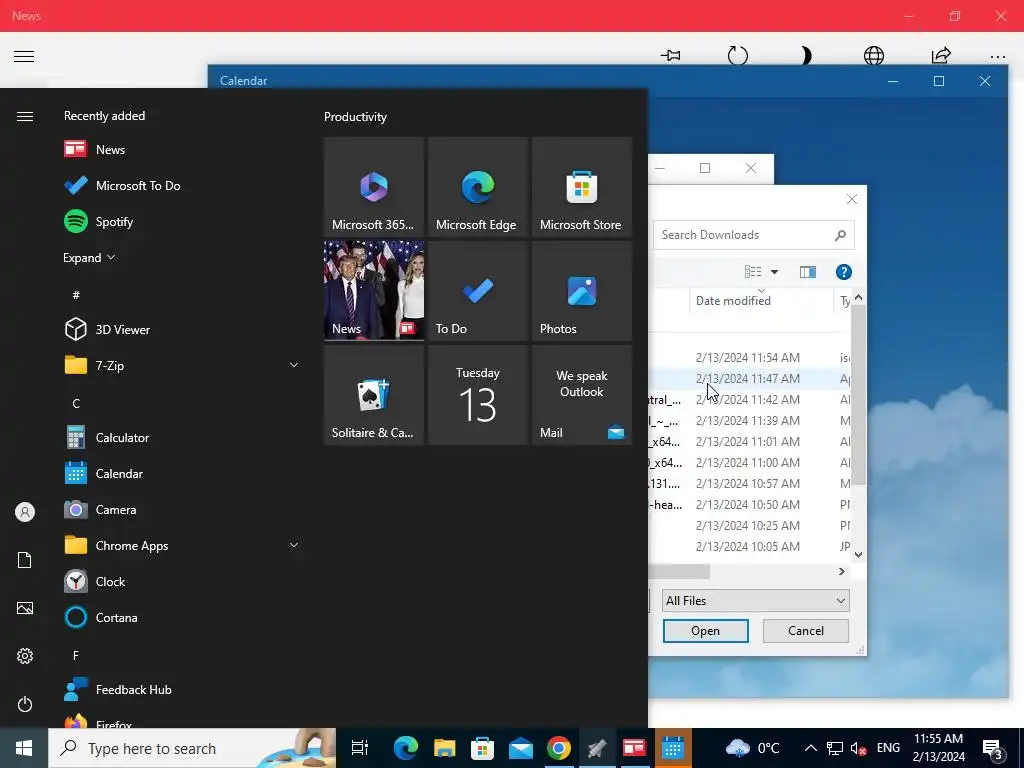Screen dimensions: 1024x768
Task: Open the Mail tile
Action: [581, 394]
